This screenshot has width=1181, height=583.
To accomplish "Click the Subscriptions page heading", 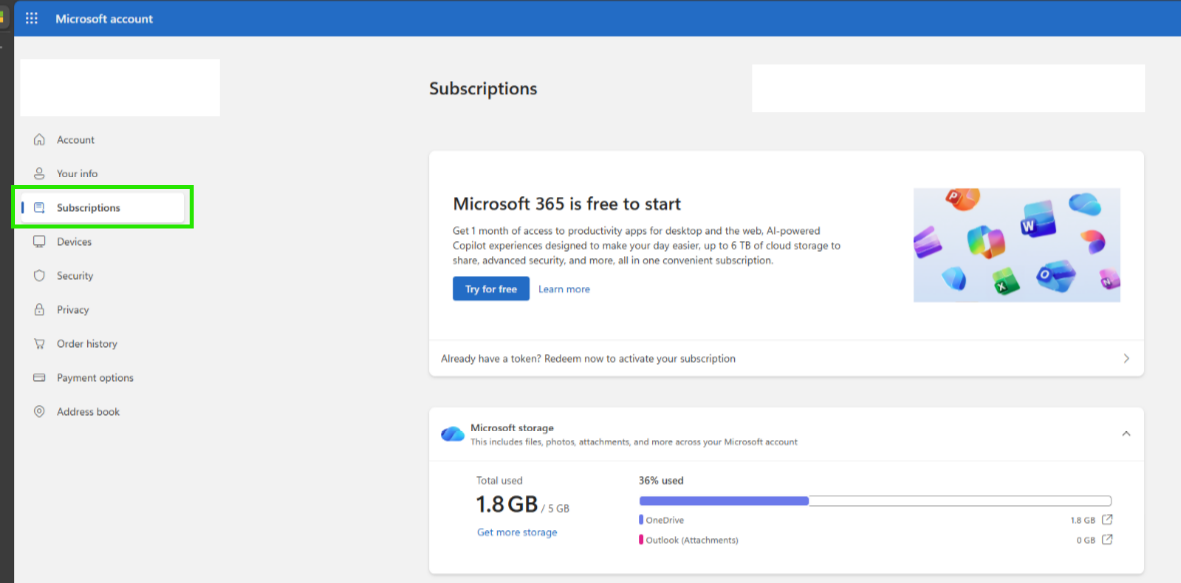I will click(x=483, y=88).
